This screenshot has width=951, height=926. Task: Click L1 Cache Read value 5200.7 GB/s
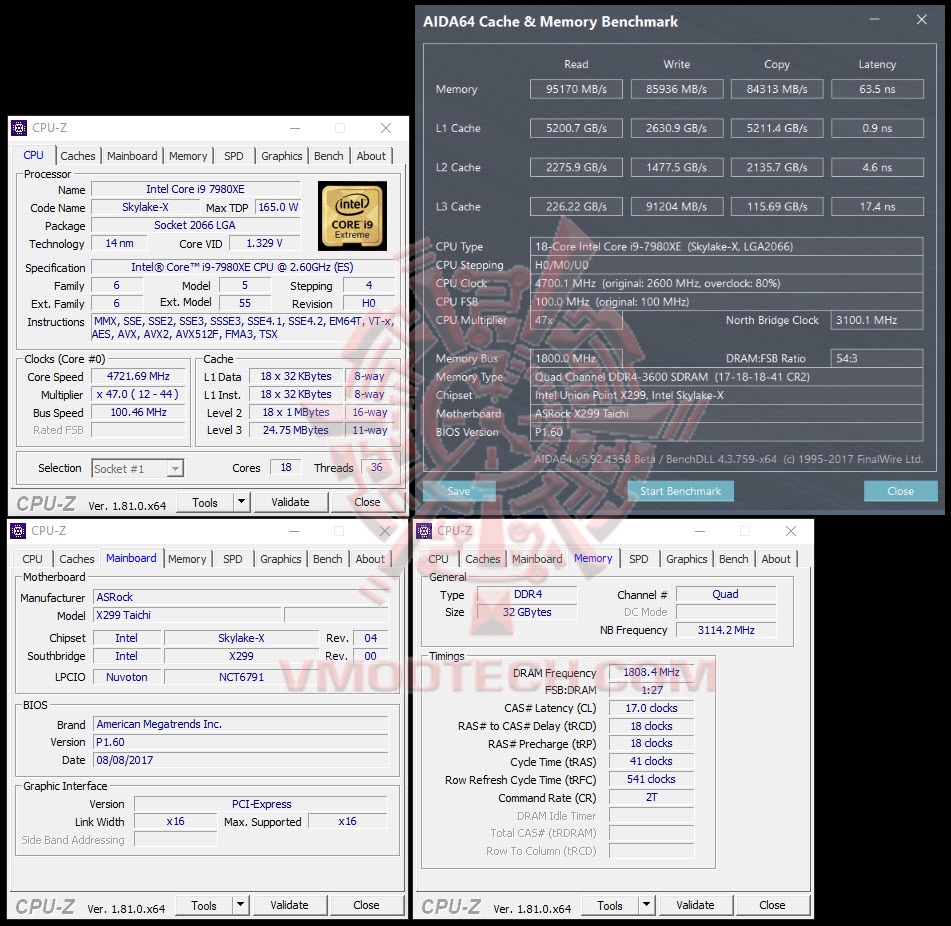576,128
